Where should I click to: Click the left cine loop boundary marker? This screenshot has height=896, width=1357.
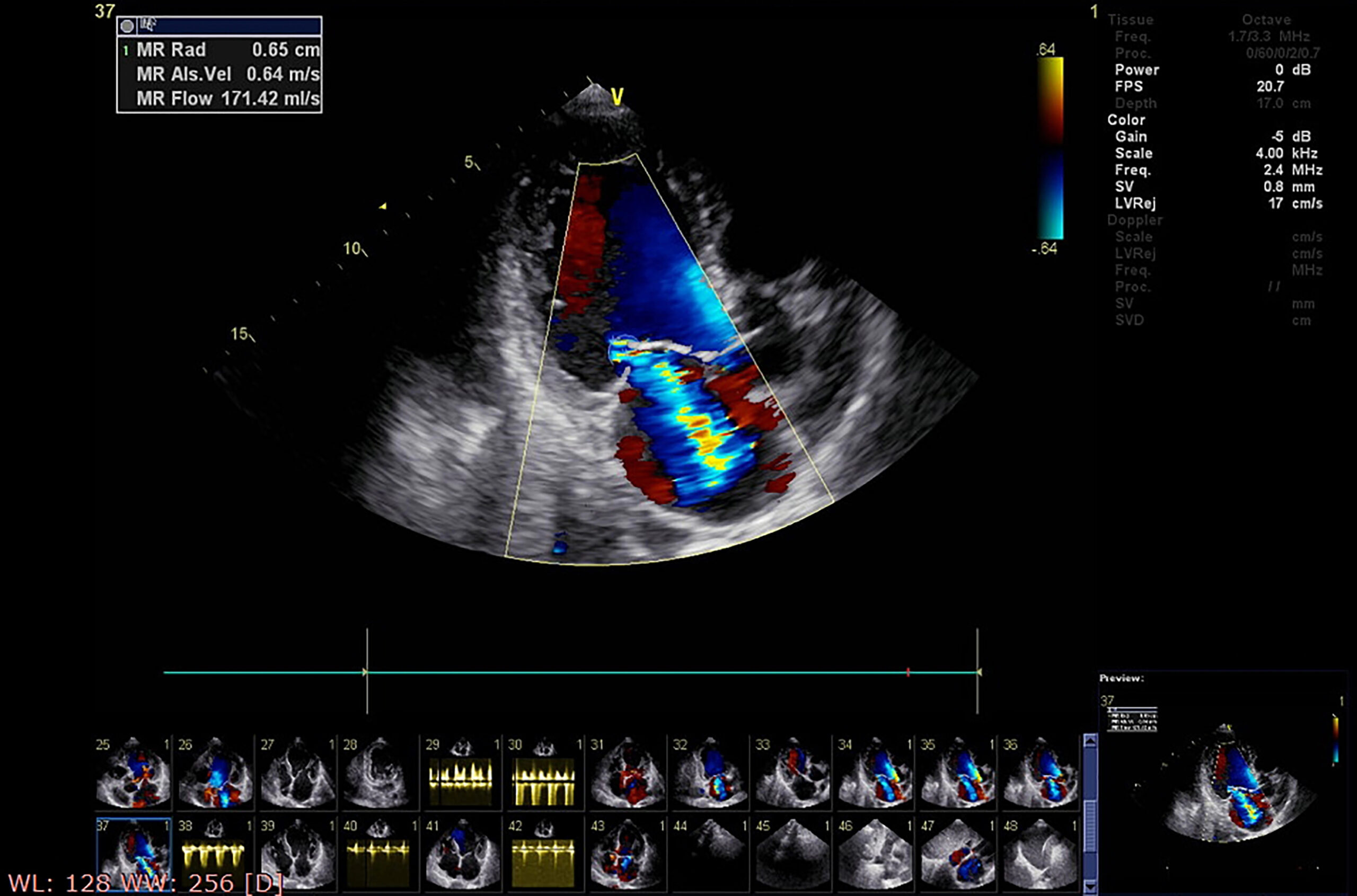click(x=367, y=672)
